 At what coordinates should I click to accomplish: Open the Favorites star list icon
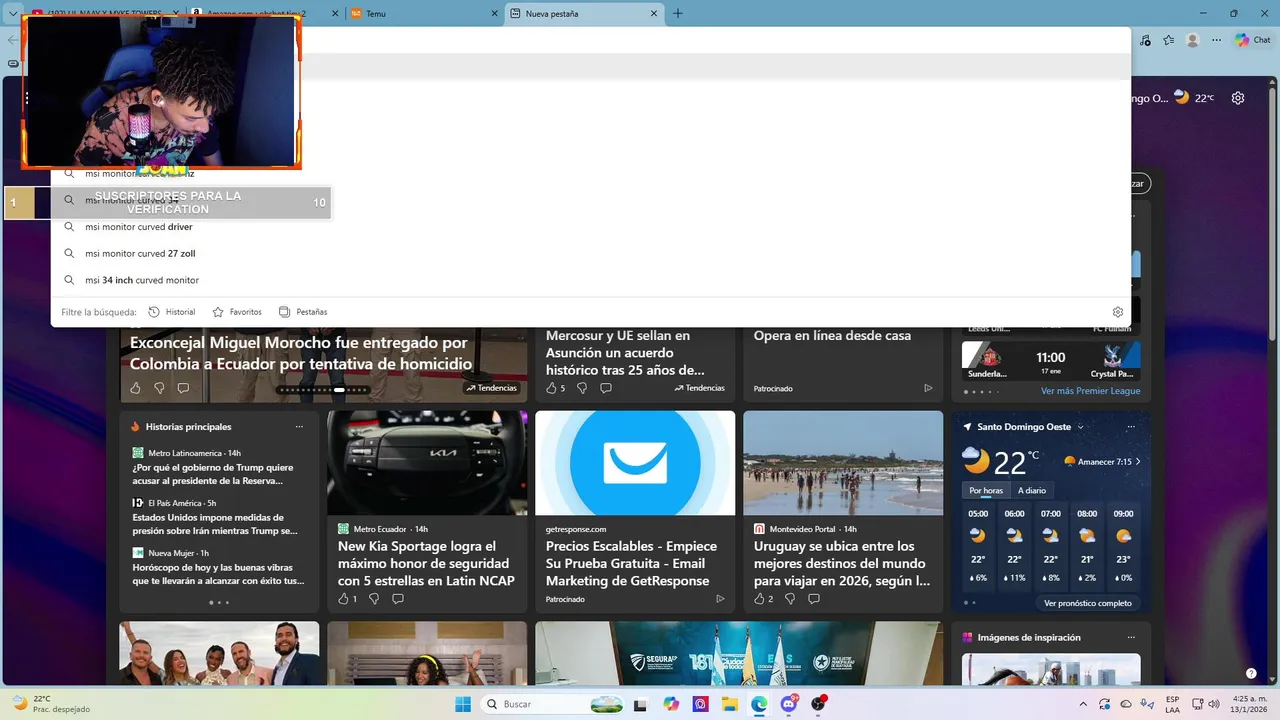pos(1170,40)
